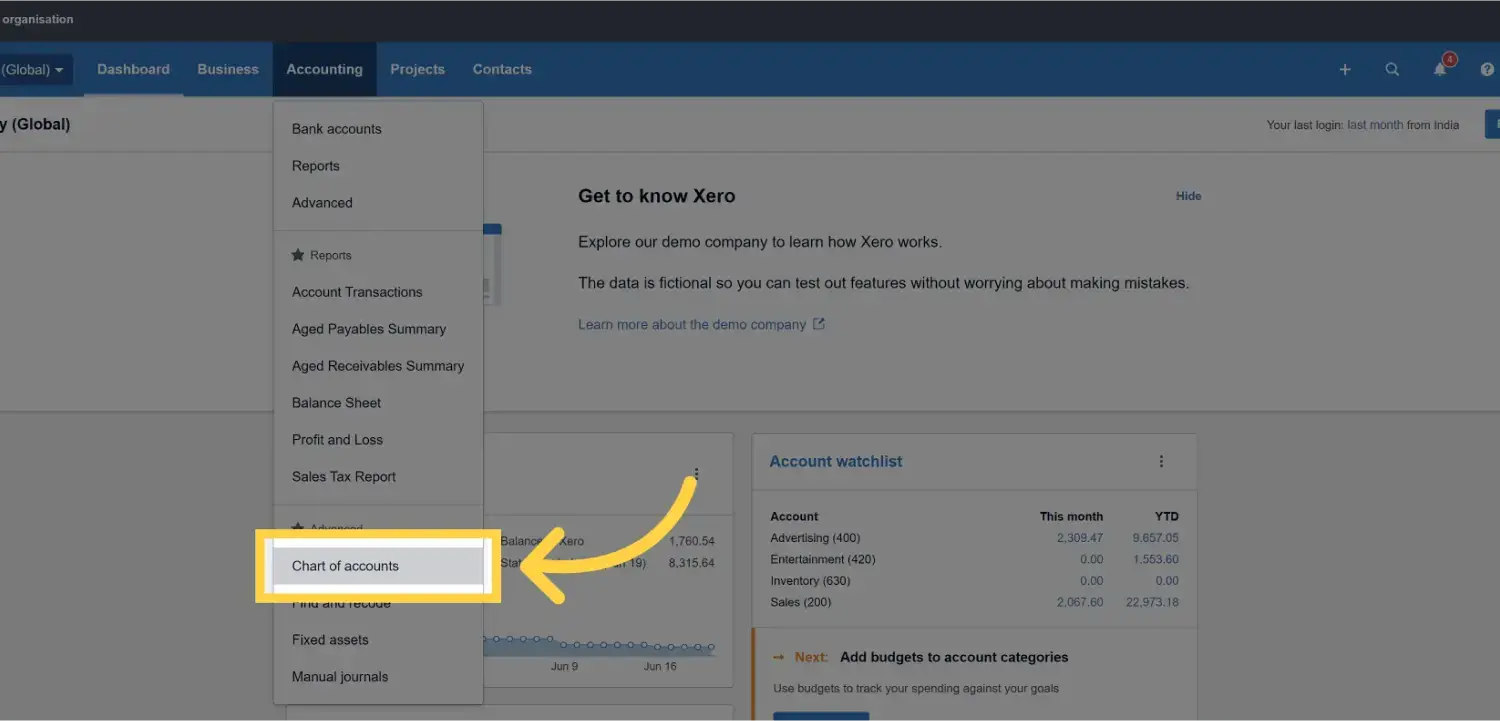1500x721 pixels.
Task: Click Advertising (400) YTD value 9,657.05
Action: (x=1155, y=538)
